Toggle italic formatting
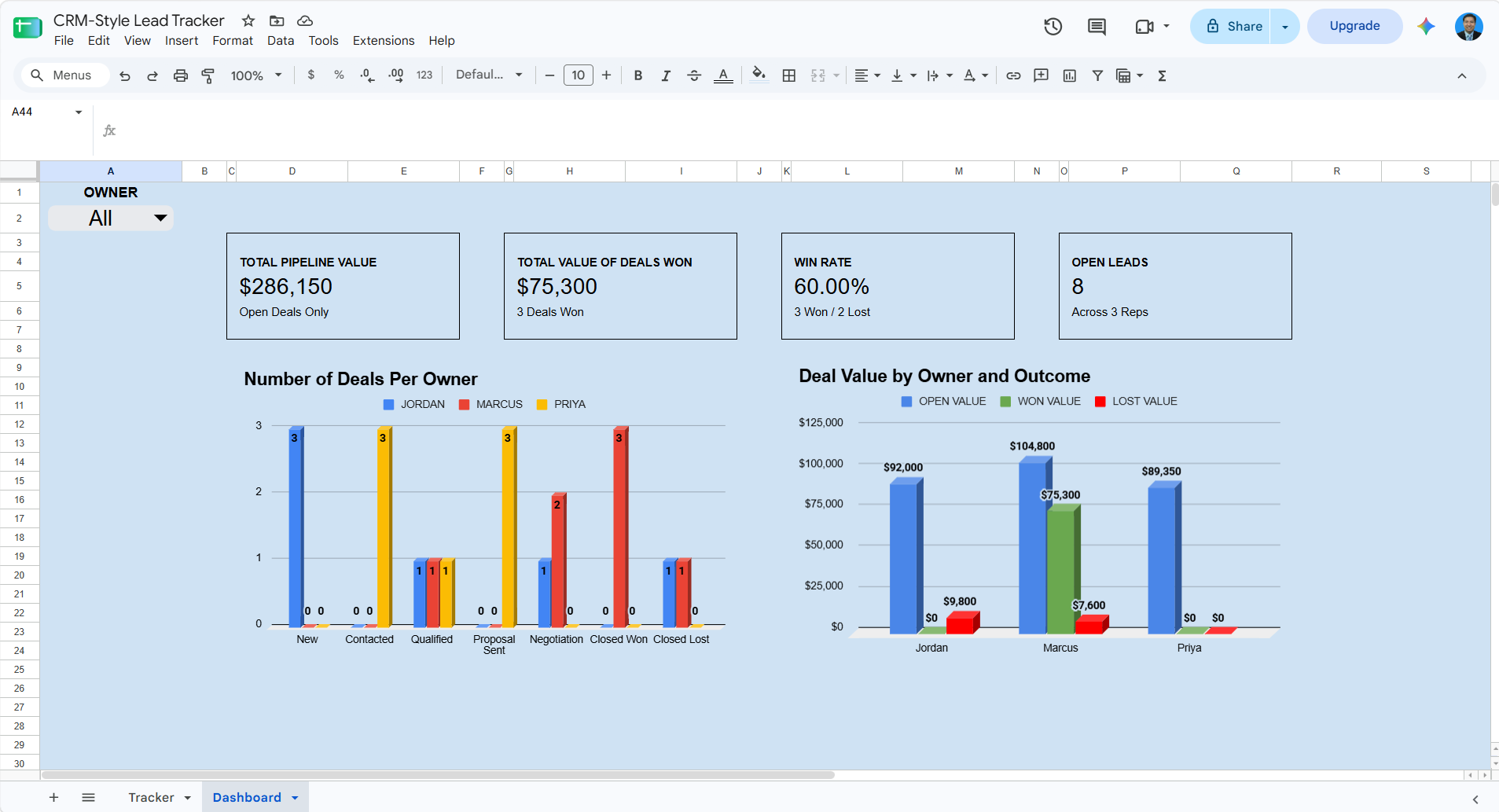 click(x=666, y=75)
